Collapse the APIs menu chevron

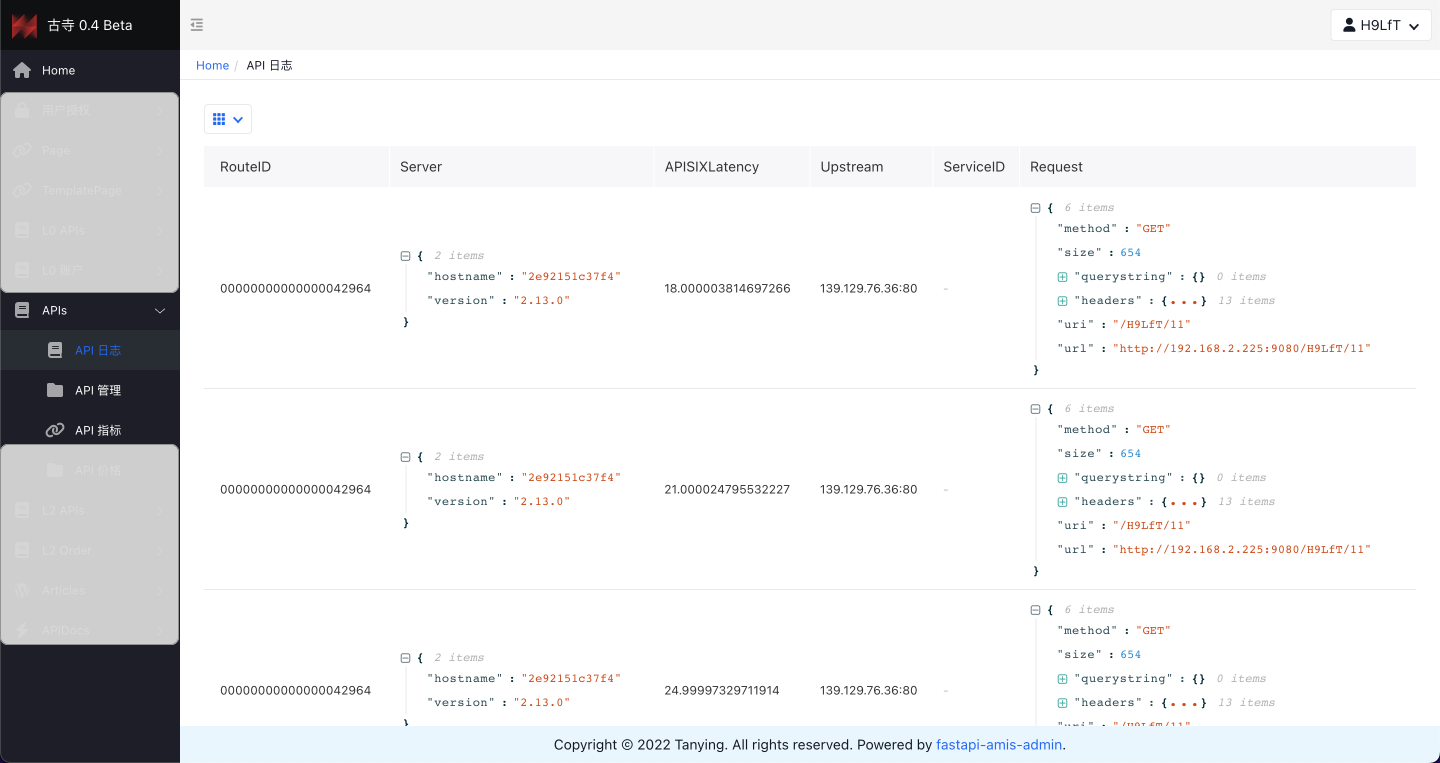[x=160, y=311]
